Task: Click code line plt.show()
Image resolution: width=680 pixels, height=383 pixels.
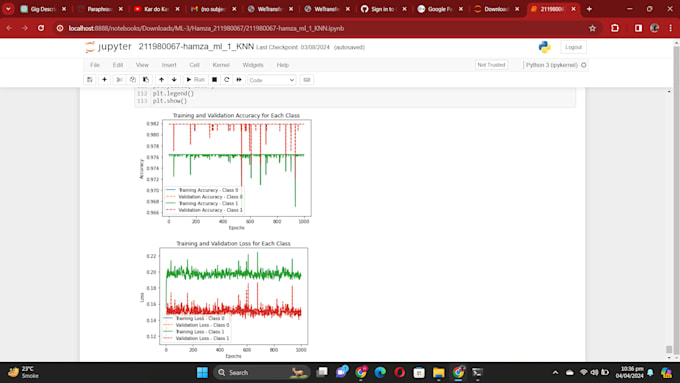Action: tap(170, 101)
